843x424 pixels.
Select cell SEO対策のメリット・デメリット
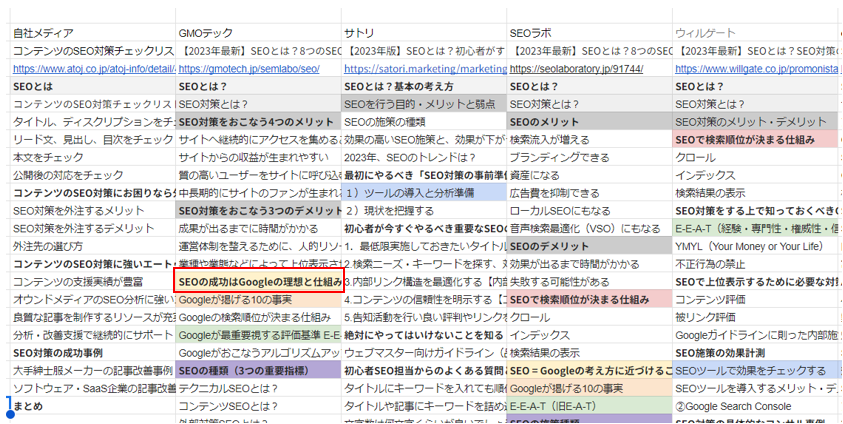pos(755,122)
